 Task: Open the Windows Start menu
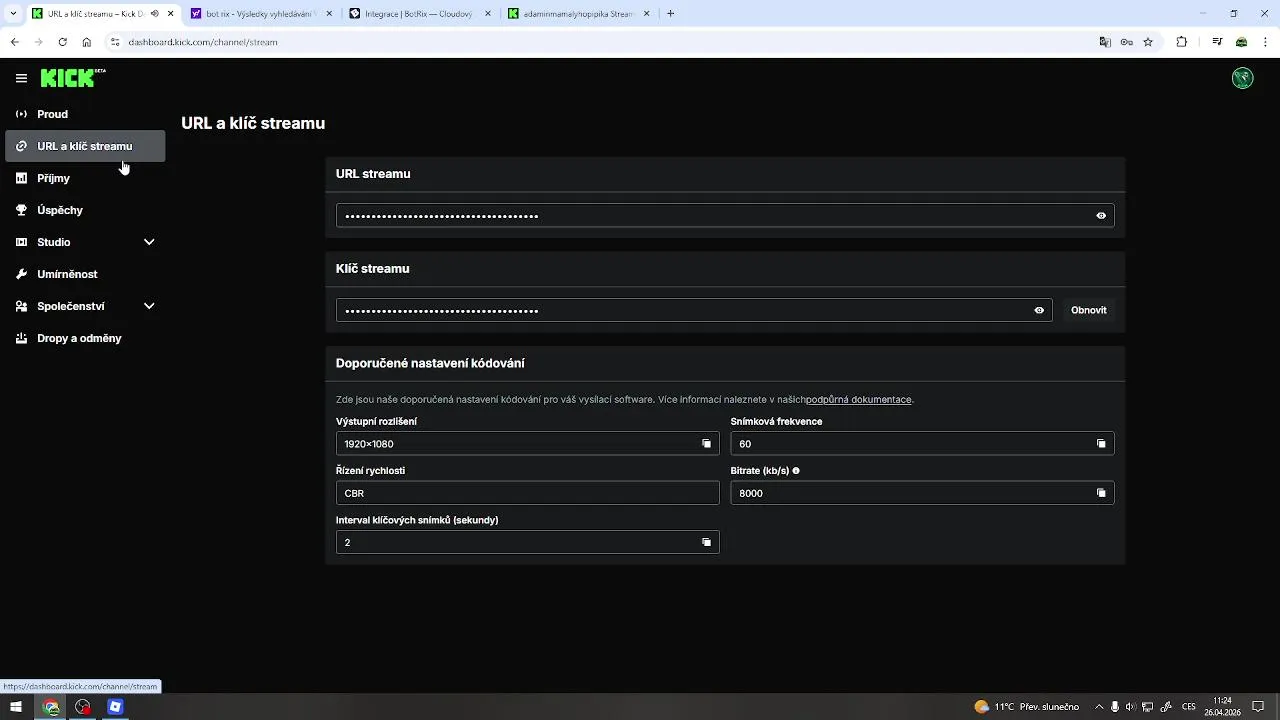16,707
